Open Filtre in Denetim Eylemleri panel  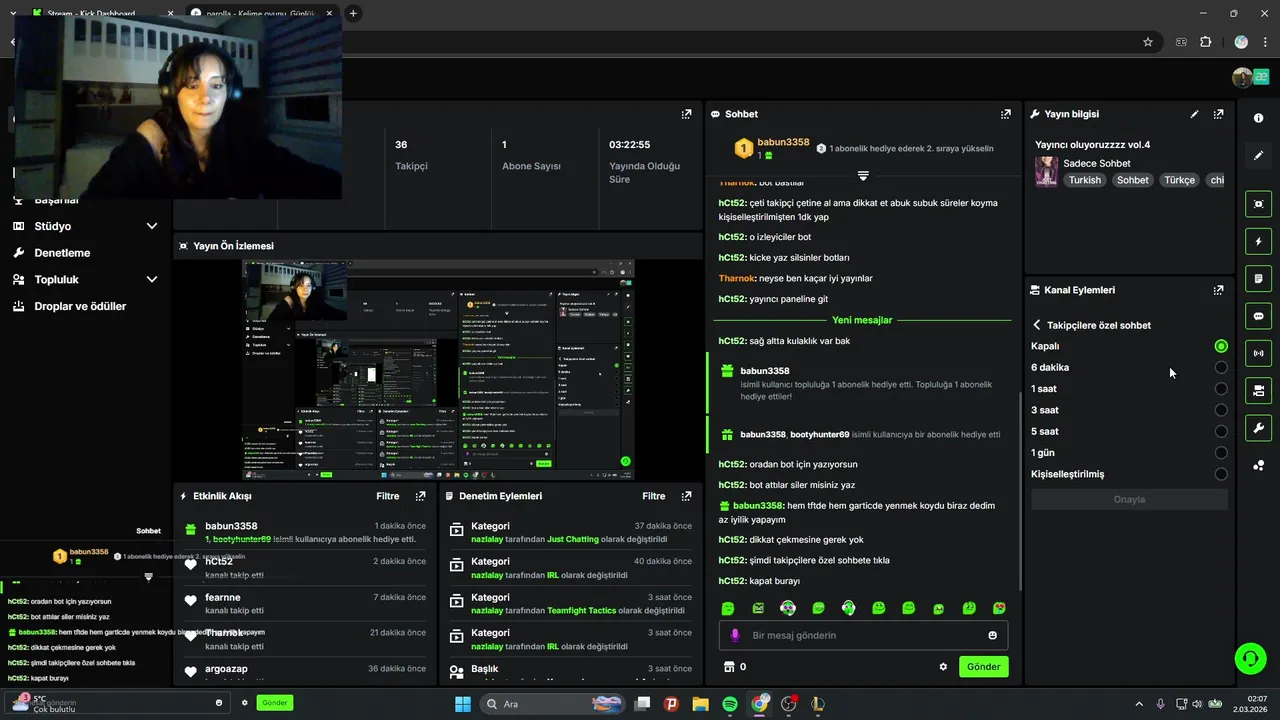(x=654, y=496)
